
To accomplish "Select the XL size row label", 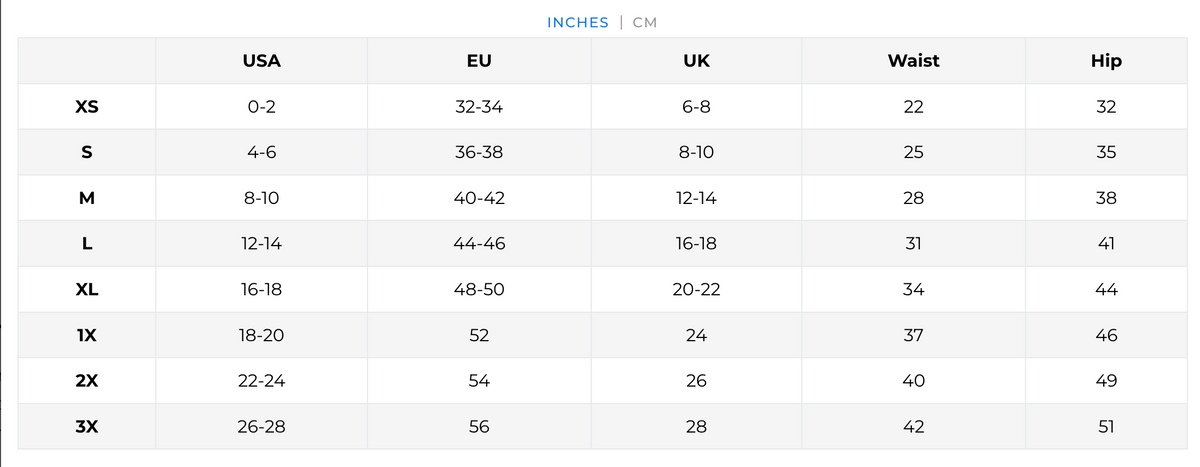I will click(x=87, y=290).
